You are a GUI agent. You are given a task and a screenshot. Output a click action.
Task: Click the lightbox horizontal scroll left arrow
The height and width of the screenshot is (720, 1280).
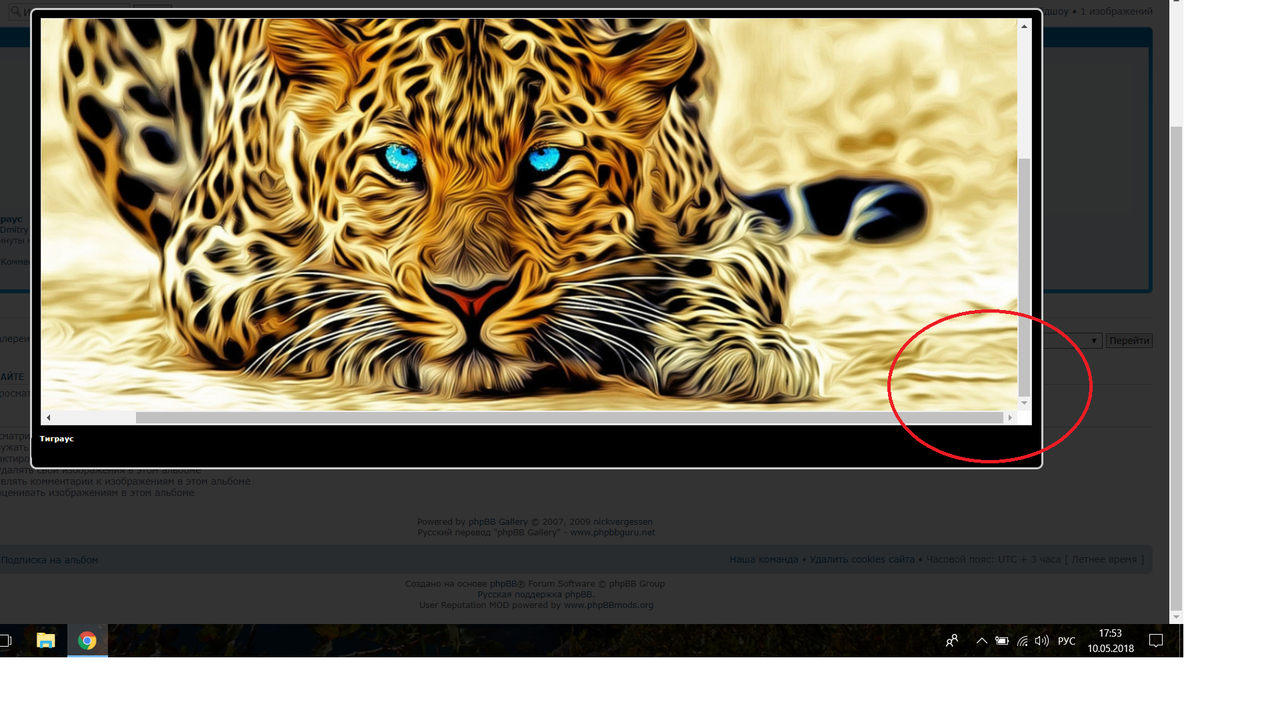click(48, 417)
